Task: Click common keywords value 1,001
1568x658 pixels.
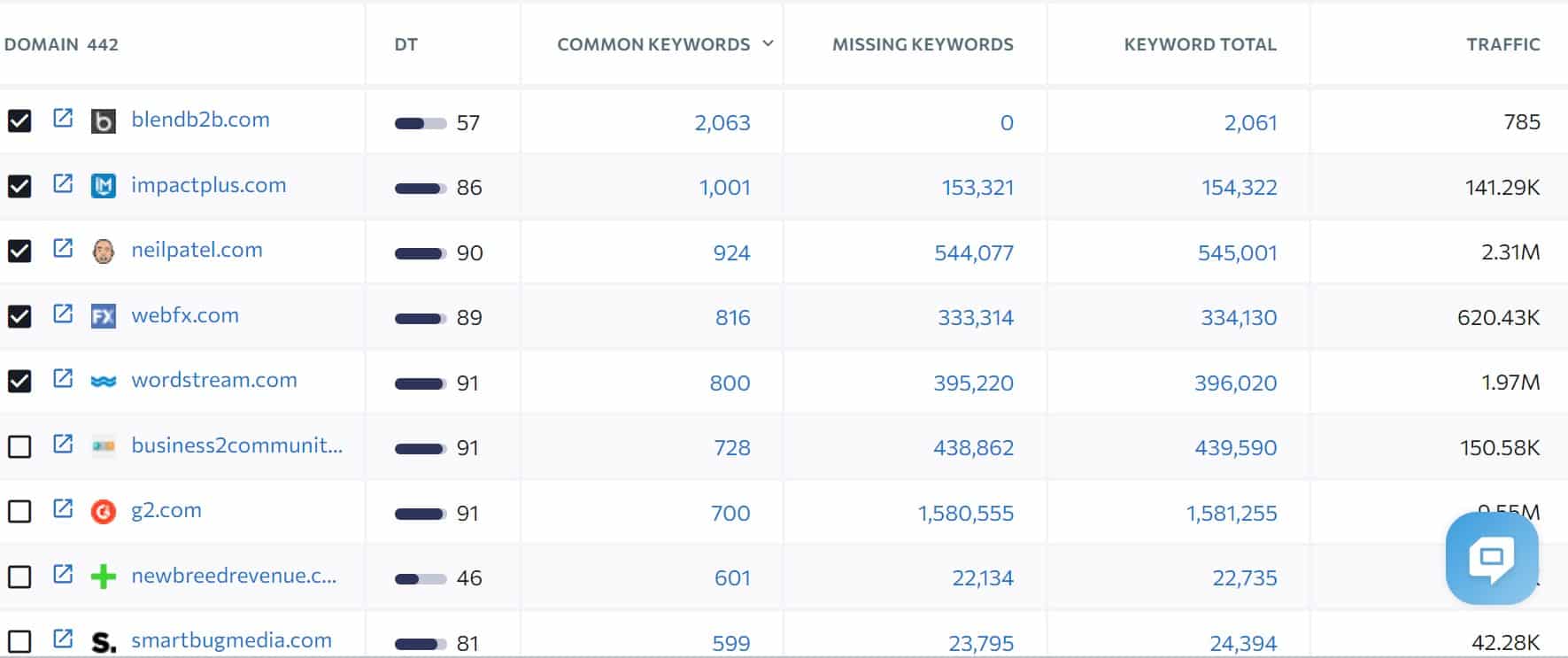Action: [725, 188]
